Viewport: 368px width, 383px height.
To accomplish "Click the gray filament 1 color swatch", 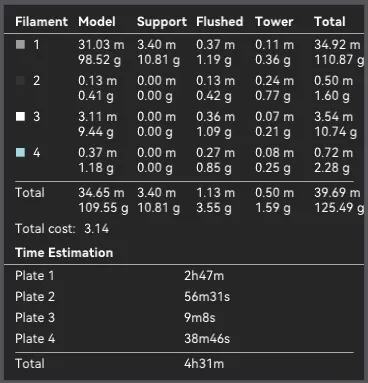I will pyautogui.click(x=20, y=44).
